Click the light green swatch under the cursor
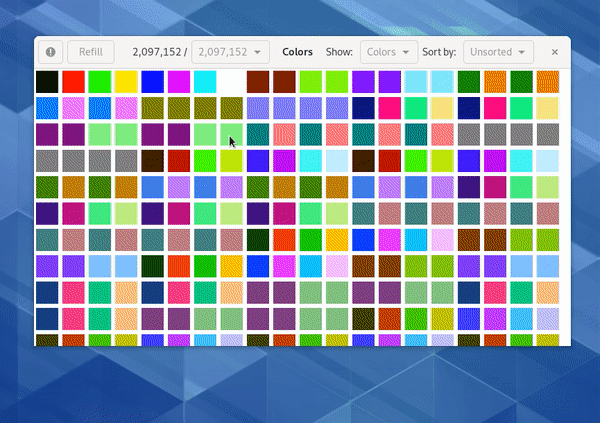The image size is (600, 423). 232,134
